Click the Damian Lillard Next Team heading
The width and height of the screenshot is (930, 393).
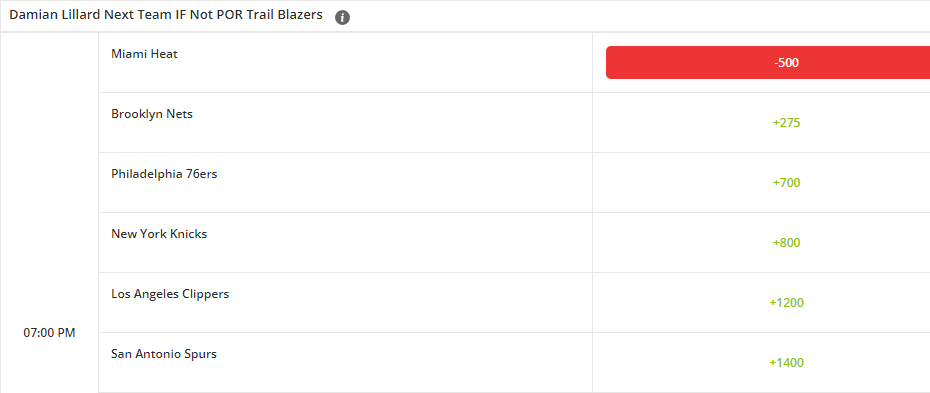click(166, 15)
